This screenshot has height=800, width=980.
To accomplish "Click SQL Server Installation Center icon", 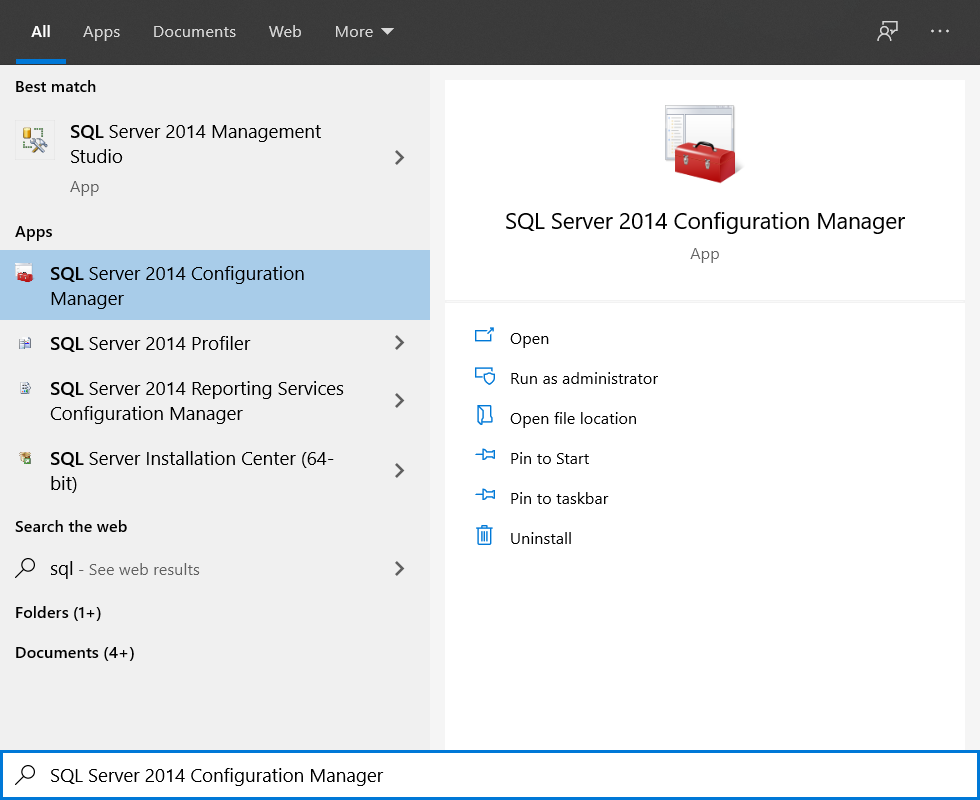I will (x=25, y=459).
